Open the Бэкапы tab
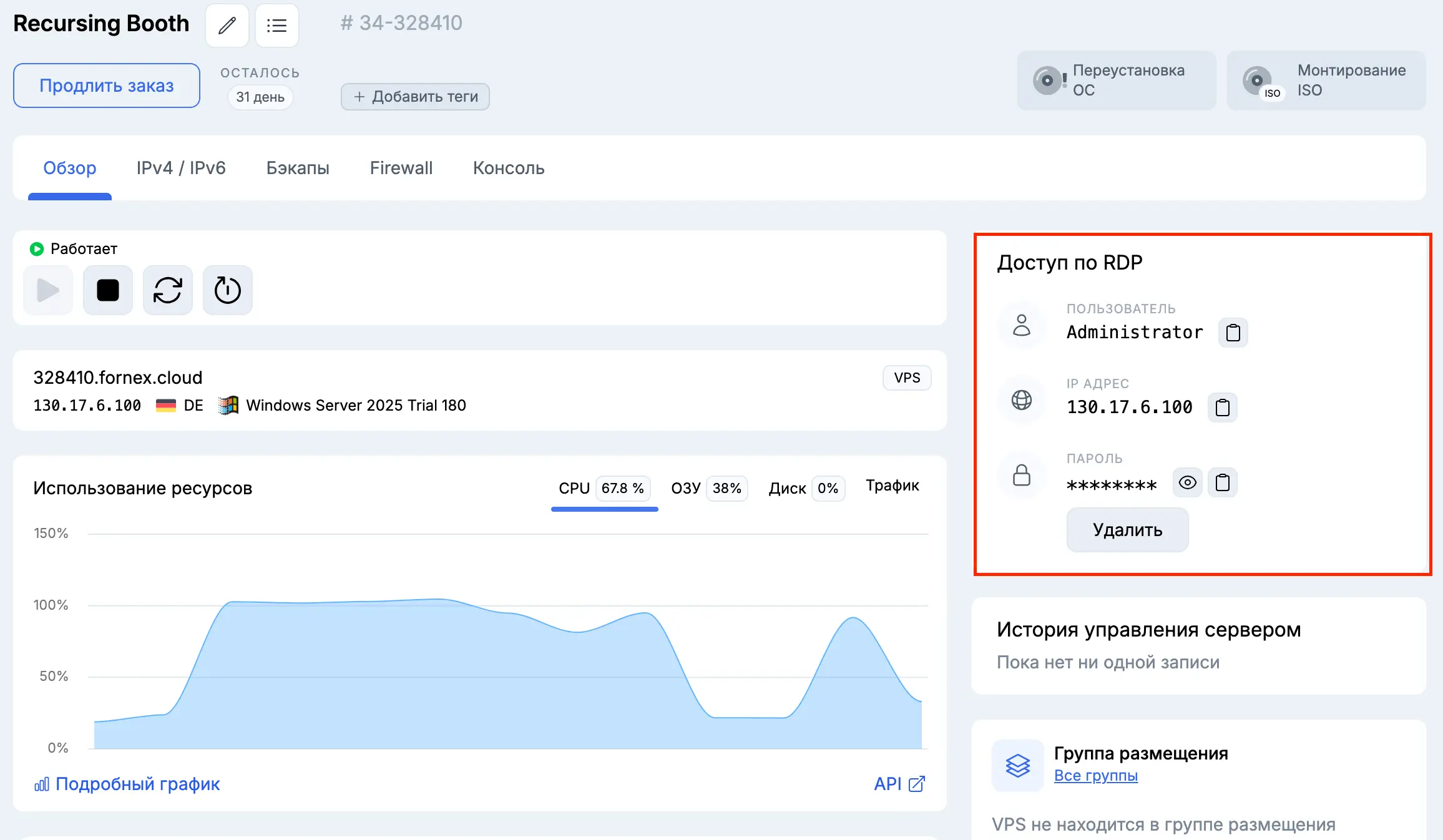Image resolution: width=1443 pixels, height=840 pixels. [298, 168]
